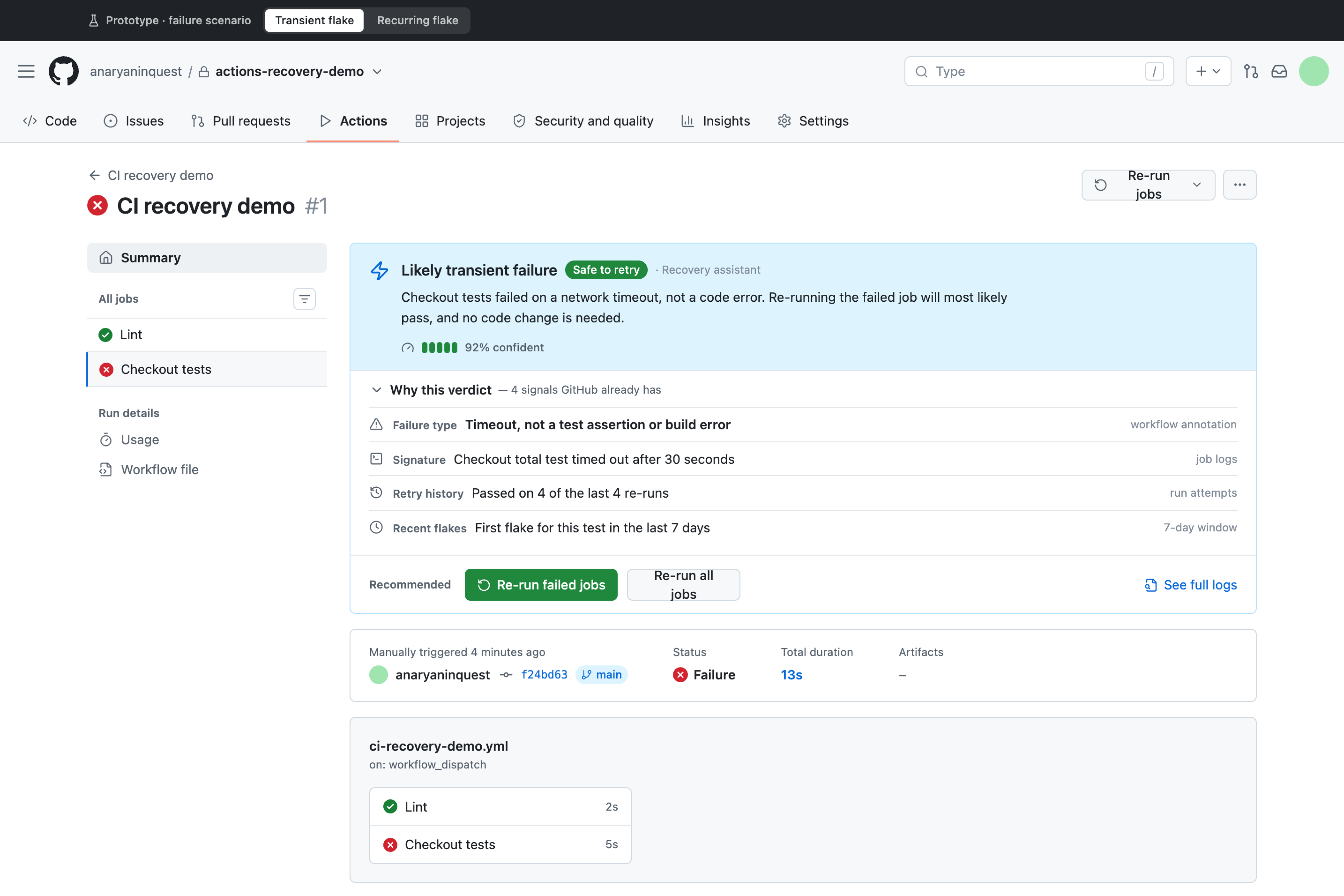Screen dimensions: 1344x896
Task: Open commit f24bd63 link
Action: pos(545,675)
